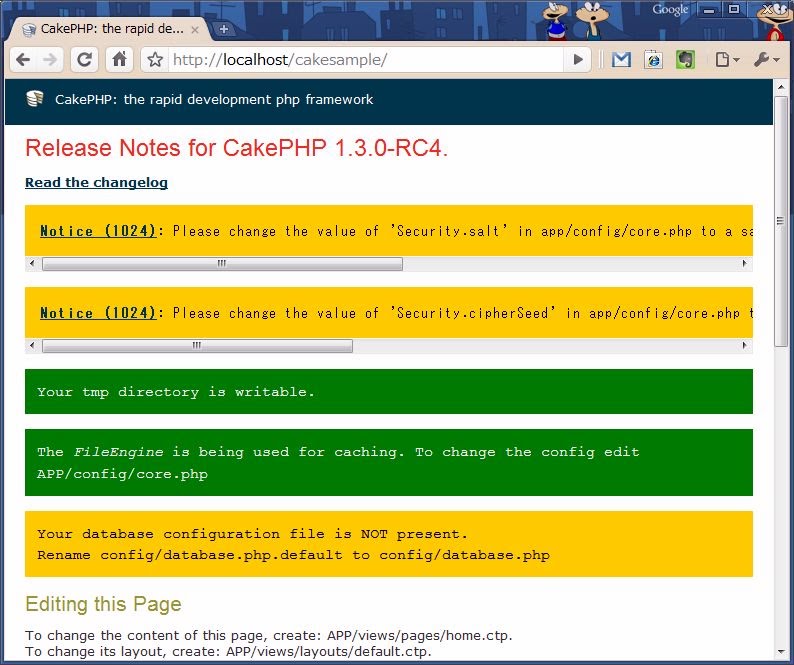Close the CakePHP tab
Screen dimensions: 794x665
click(x=195, y=29)
